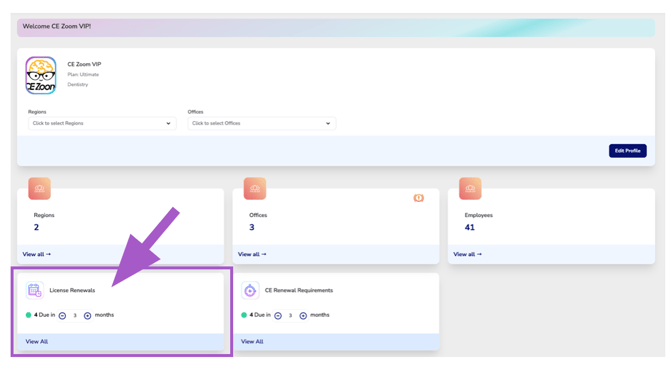
Task: Decrease months in License Renewals
Action: coord(62,316)
